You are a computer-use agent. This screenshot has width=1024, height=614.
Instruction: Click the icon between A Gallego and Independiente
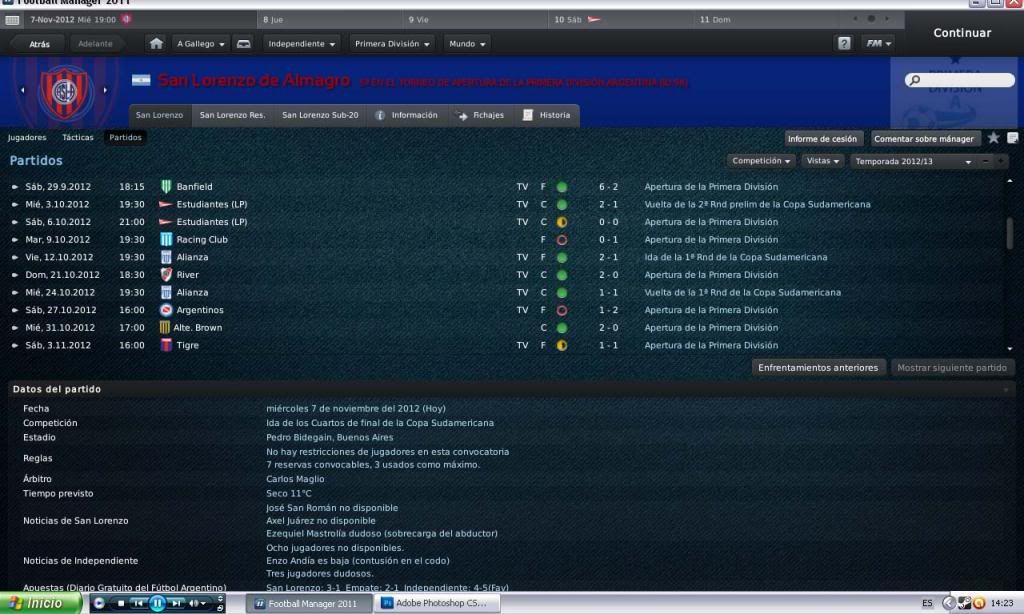(244, 44)
